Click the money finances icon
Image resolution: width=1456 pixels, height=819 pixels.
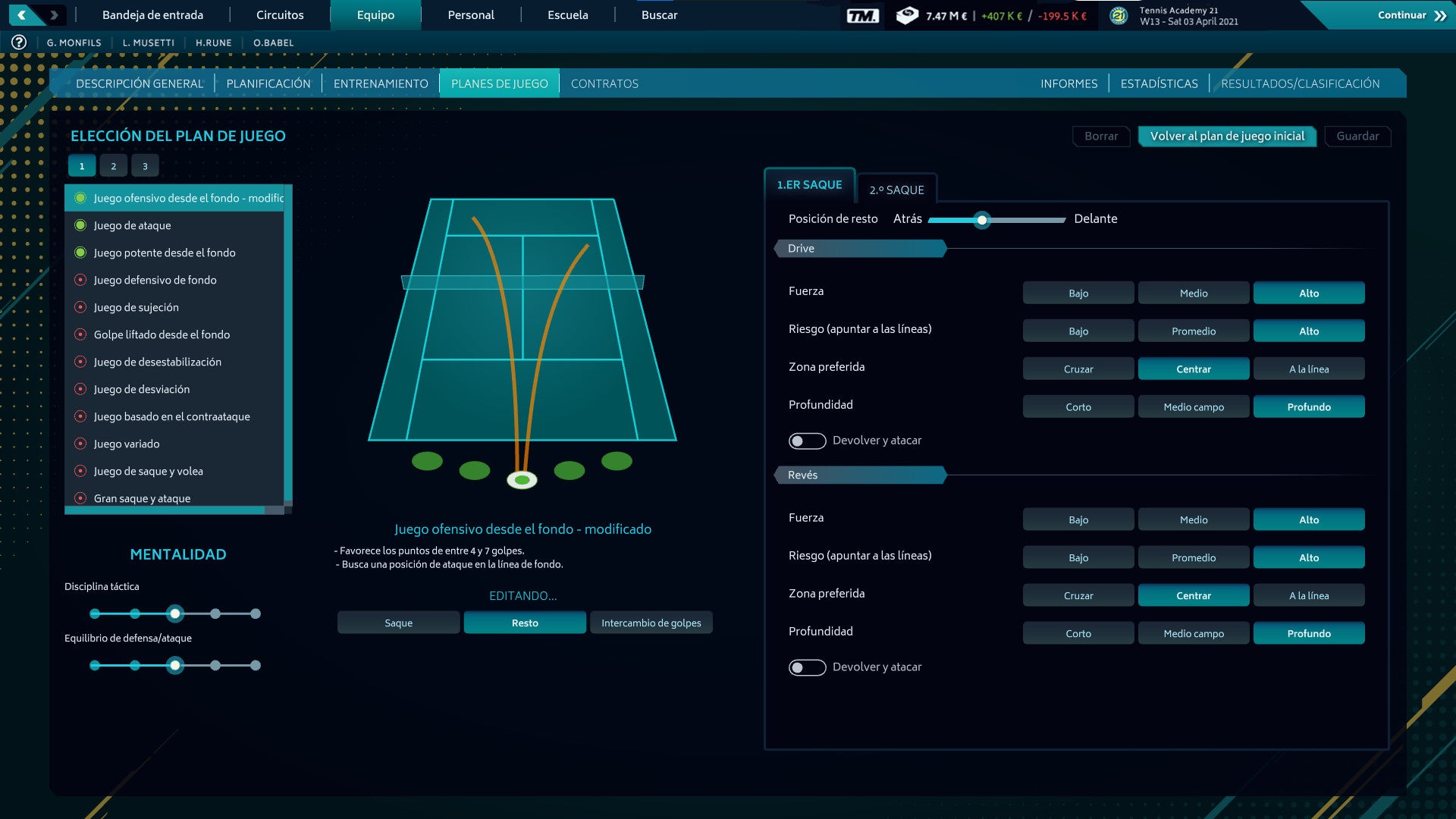907,15
